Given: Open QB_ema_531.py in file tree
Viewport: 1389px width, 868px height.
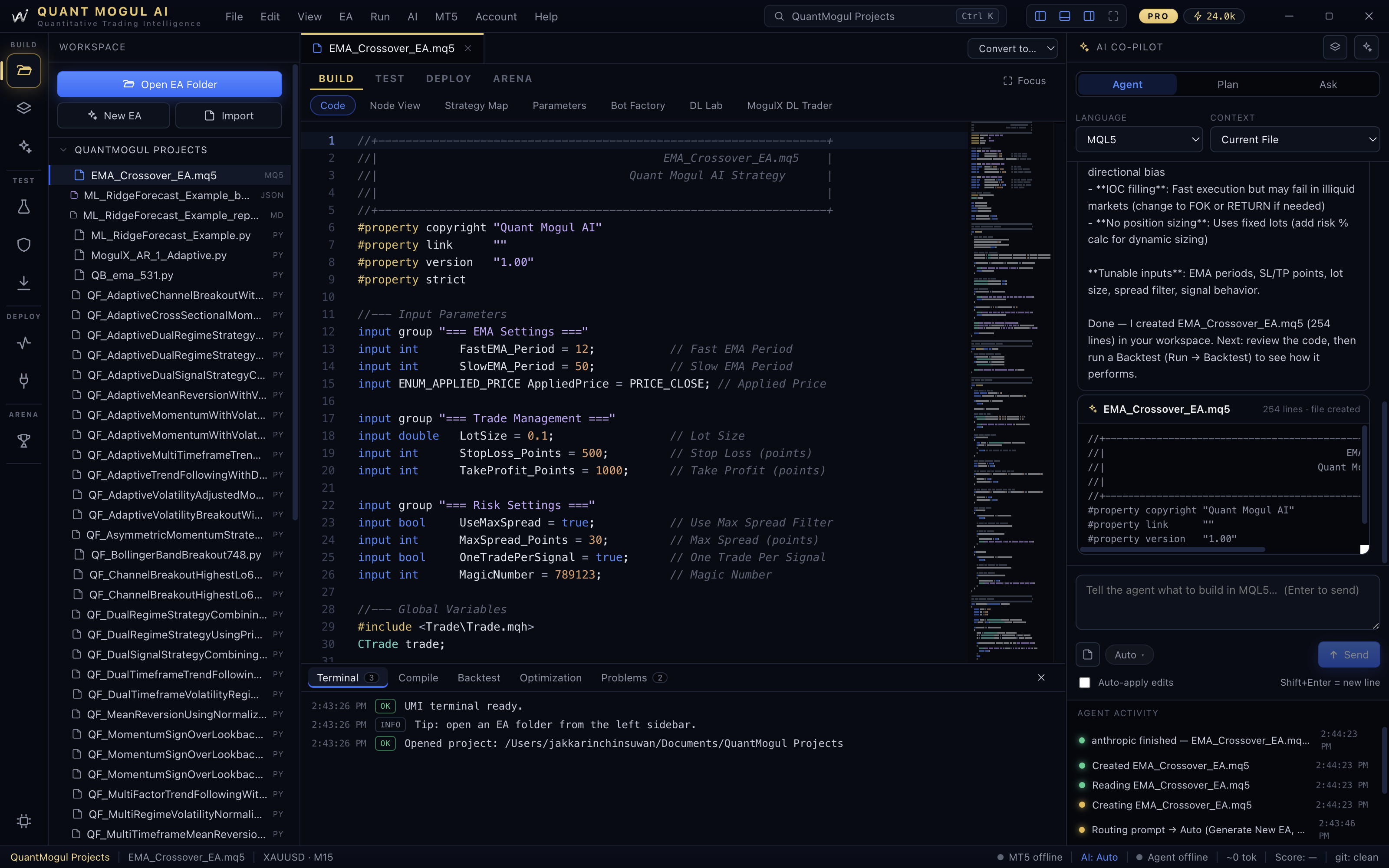Looking at the screenshot, I should point(171,275).
